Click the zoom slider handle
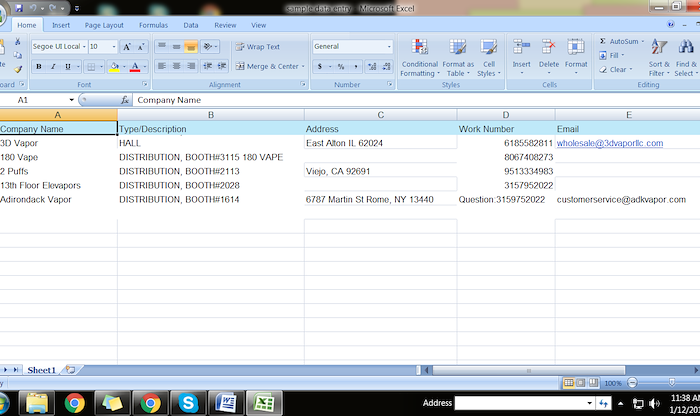This screenshot has height=416, width=700. (x=672, y=383)
